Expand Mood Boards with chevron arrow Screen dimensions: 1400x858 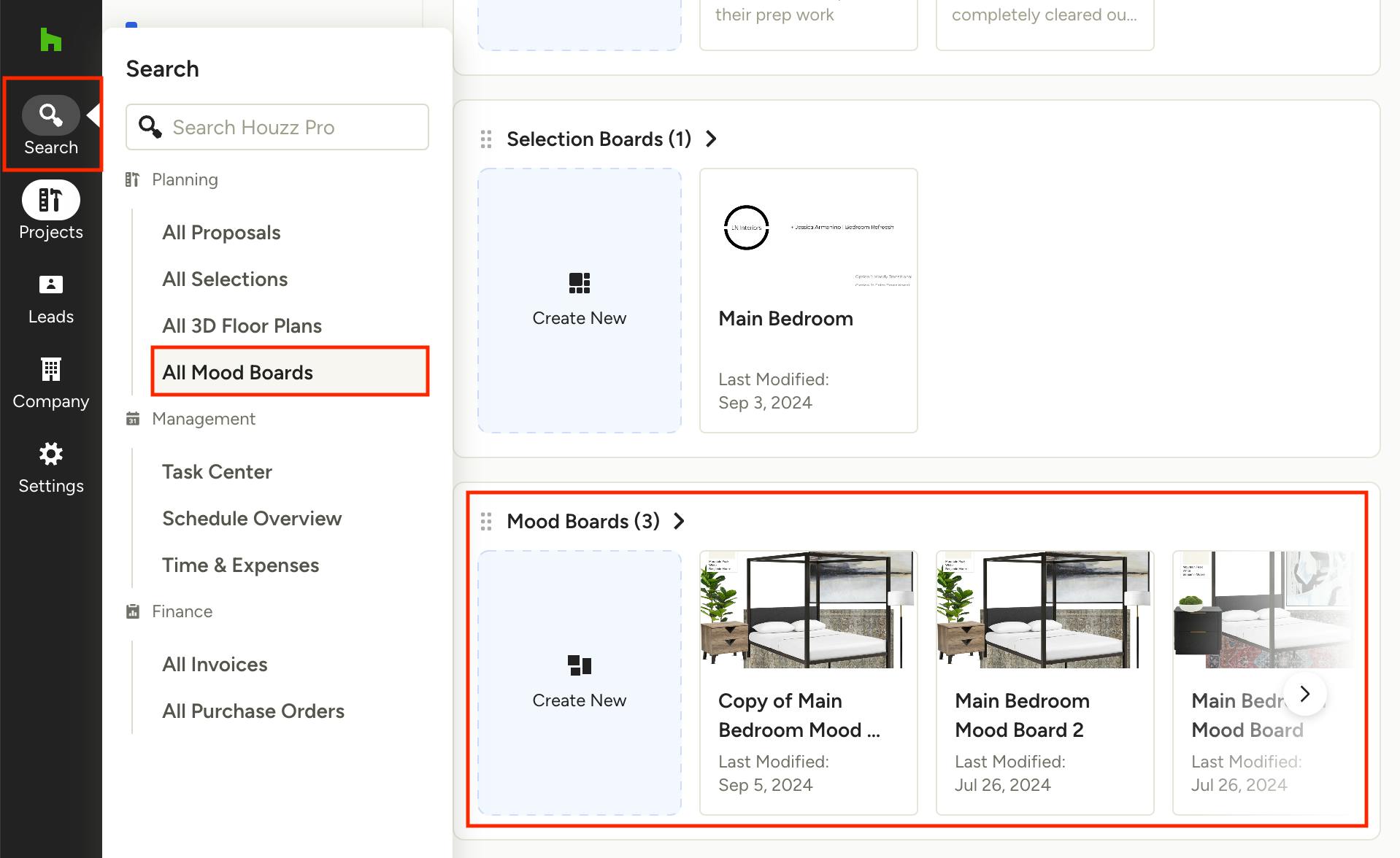click(x=680, y=521)
